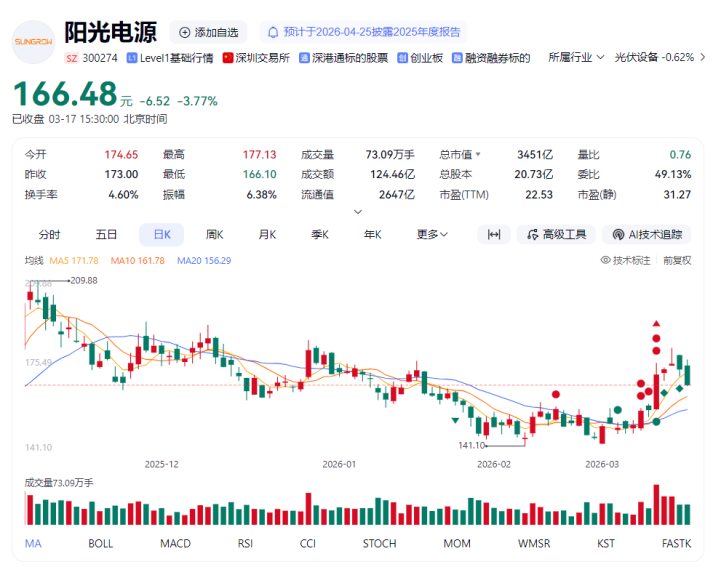Click the 光伏设备 industry link

637,58
